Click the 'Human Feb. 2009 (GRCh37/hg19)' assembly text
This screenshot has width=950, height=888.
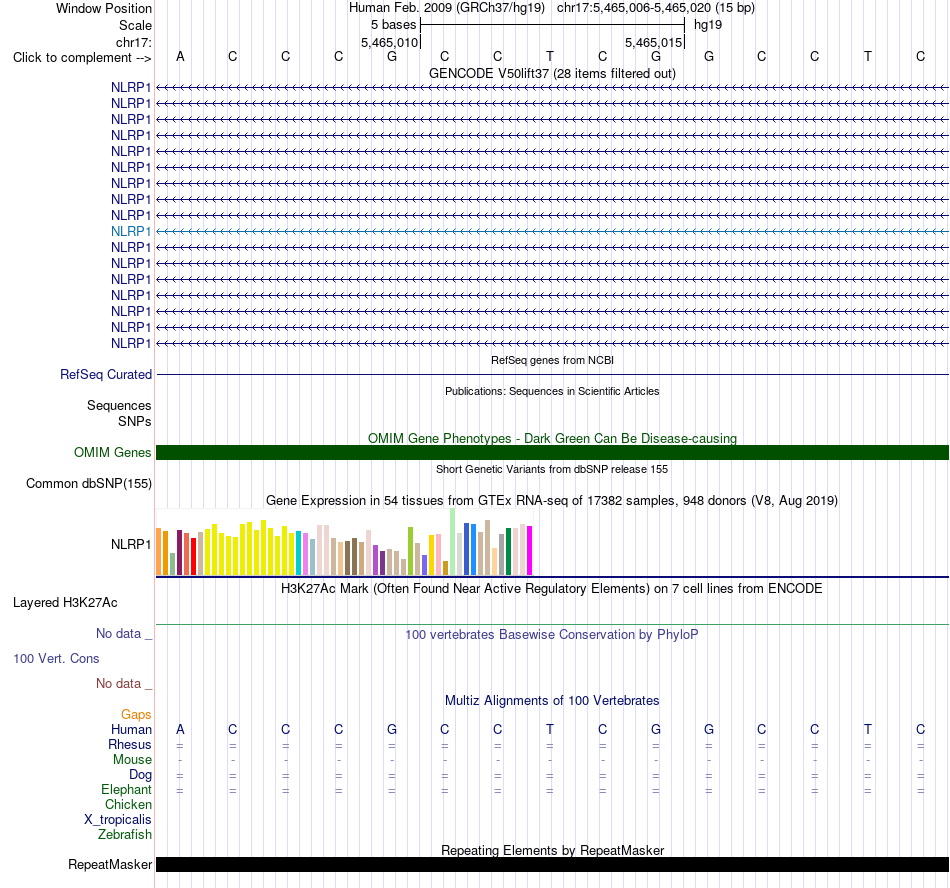pyautogui.click(x=447, y=8)
